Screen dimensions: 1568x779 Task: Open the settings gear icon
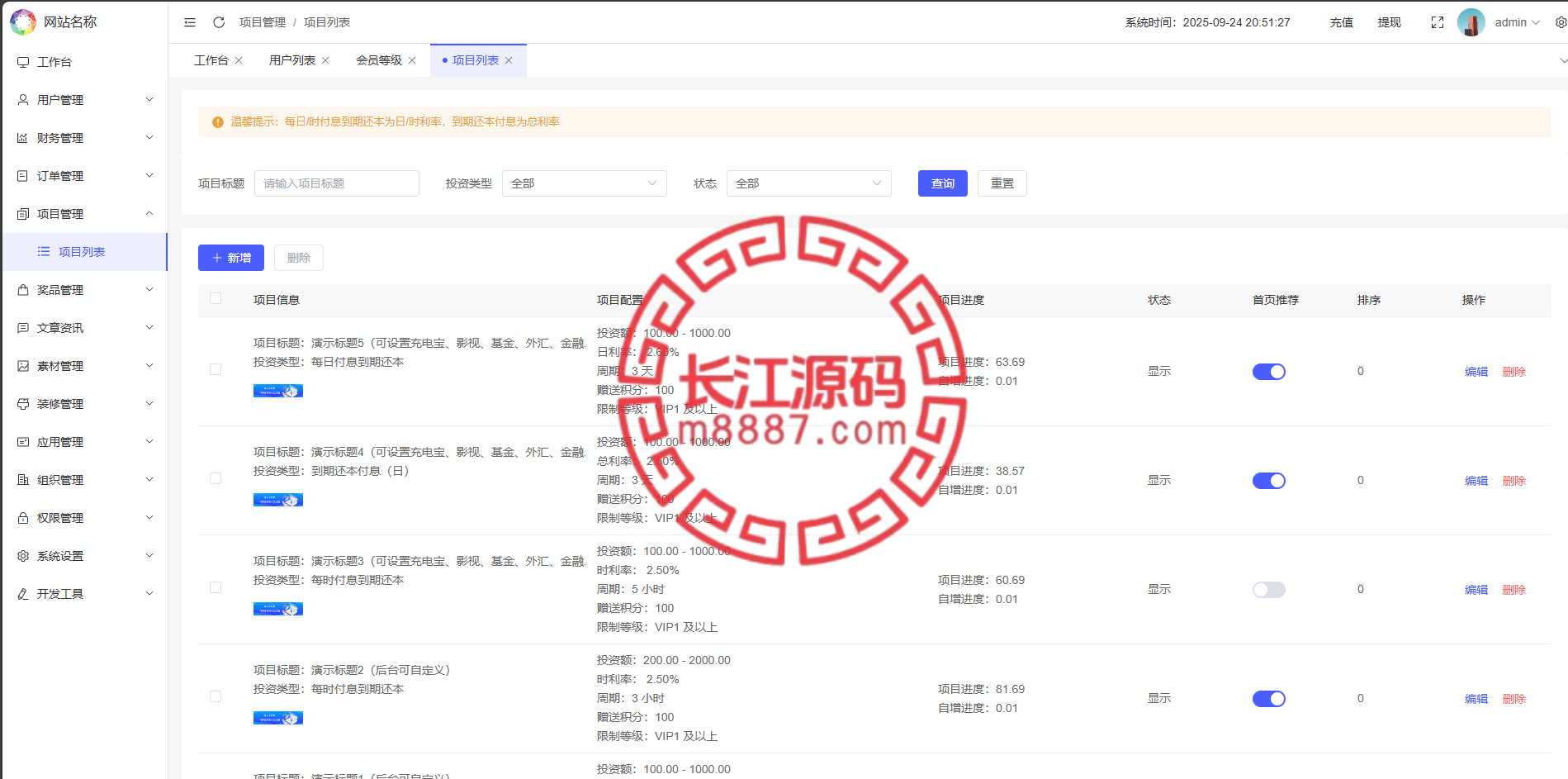pos(1561,22)
